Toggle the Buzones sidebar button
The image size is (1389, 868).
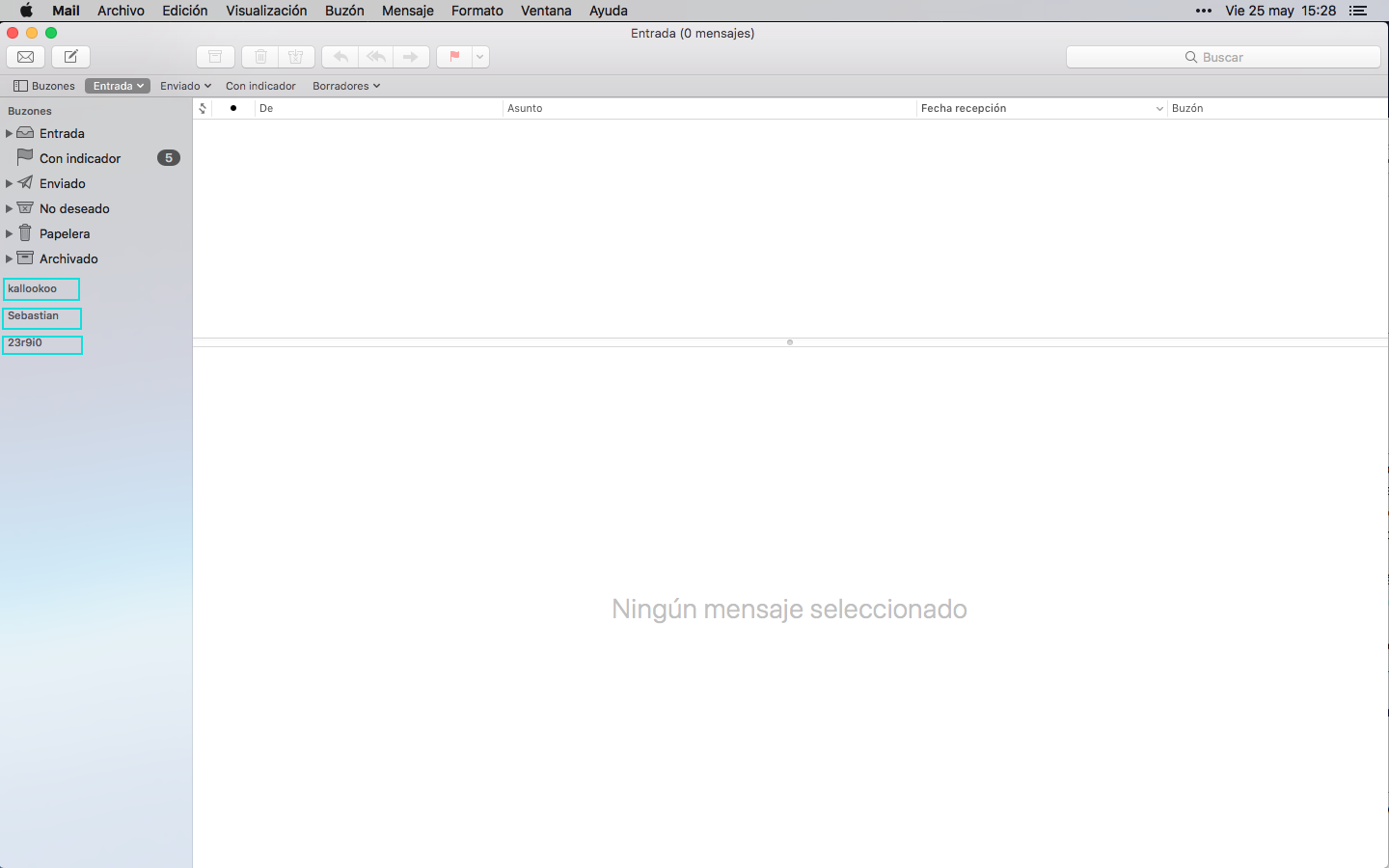(44, 86)
